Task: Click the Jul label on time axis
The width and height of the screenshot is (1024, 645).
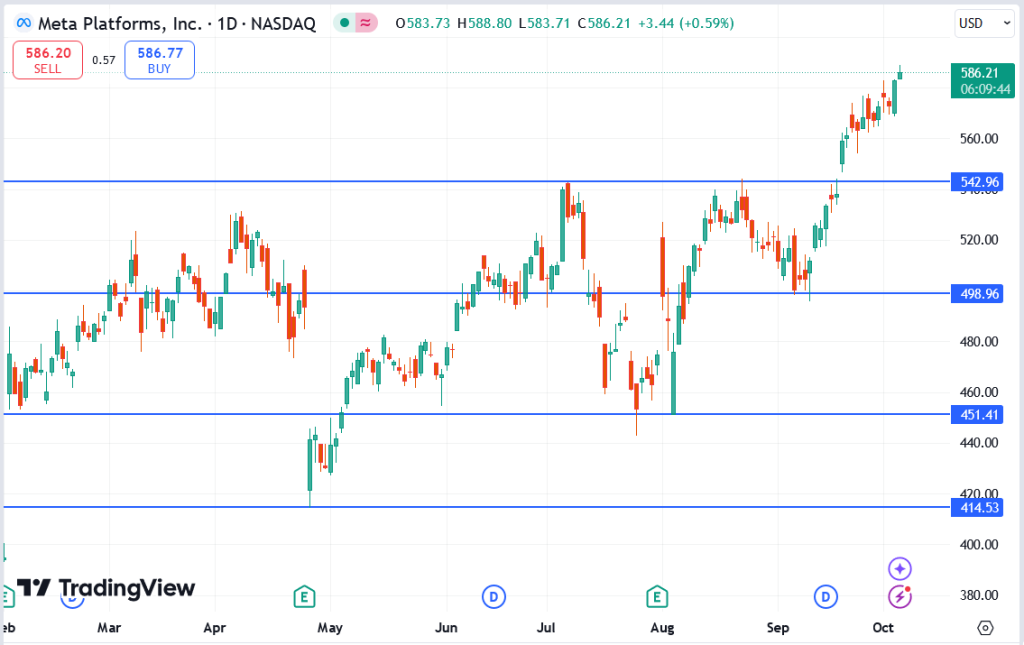Action: point(546,628)
